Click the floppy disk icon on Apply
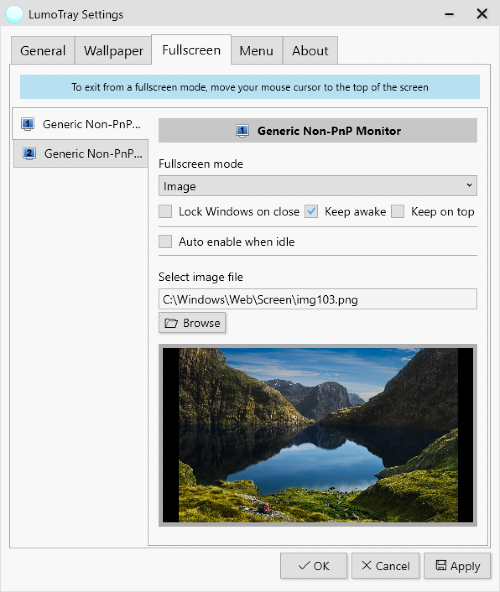Screen dimensions: 500x592 click(441, 565)
